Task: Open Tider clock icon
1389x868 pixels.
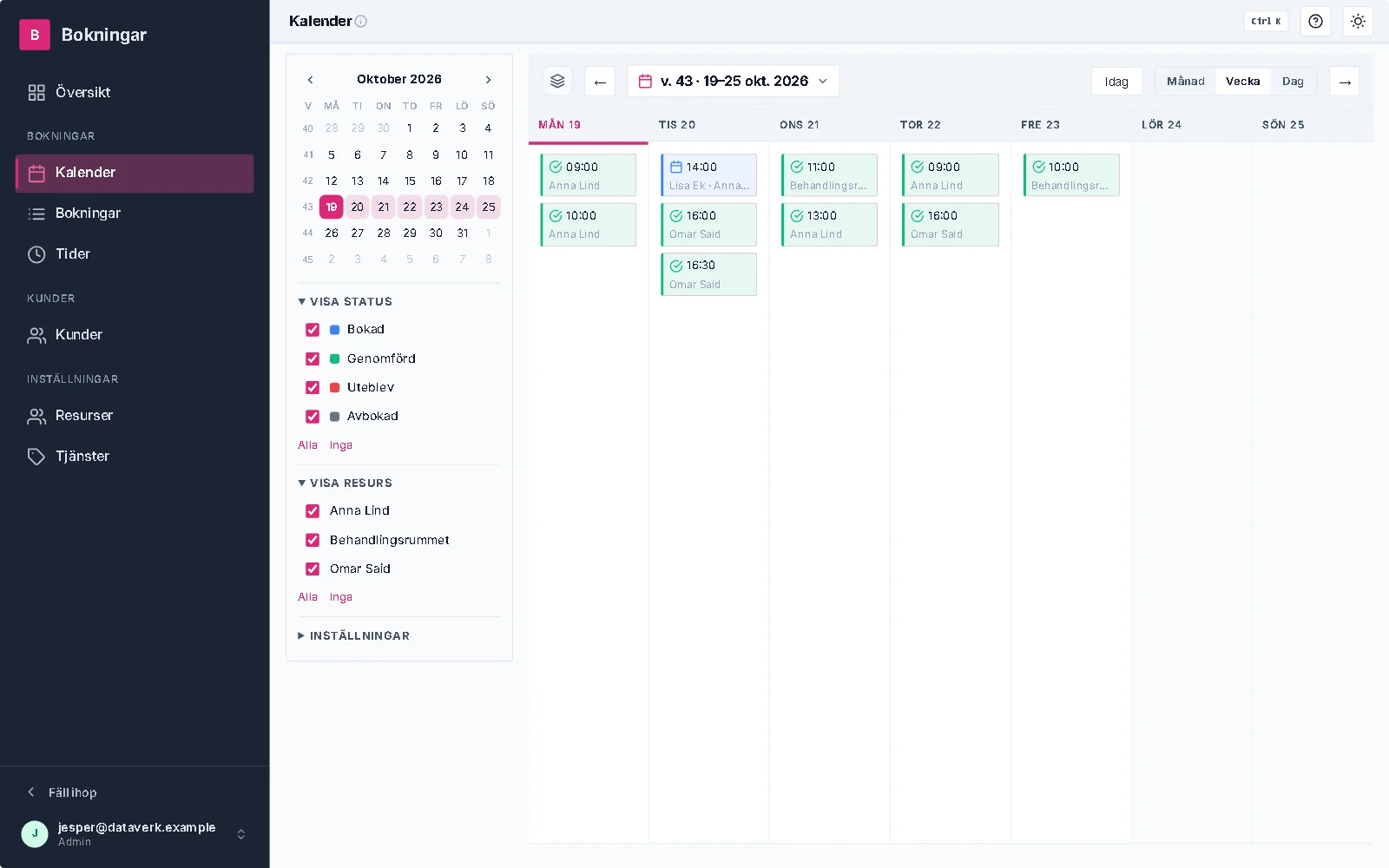Action: (36, 254)
